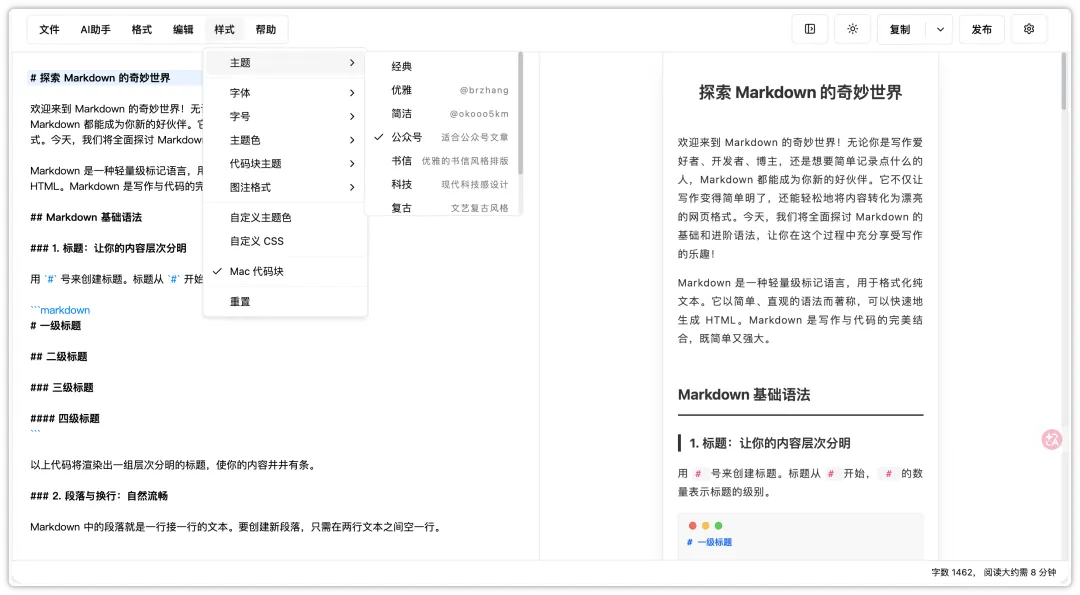Click the pink floating assistant icon

click(x=1052, y=439)
